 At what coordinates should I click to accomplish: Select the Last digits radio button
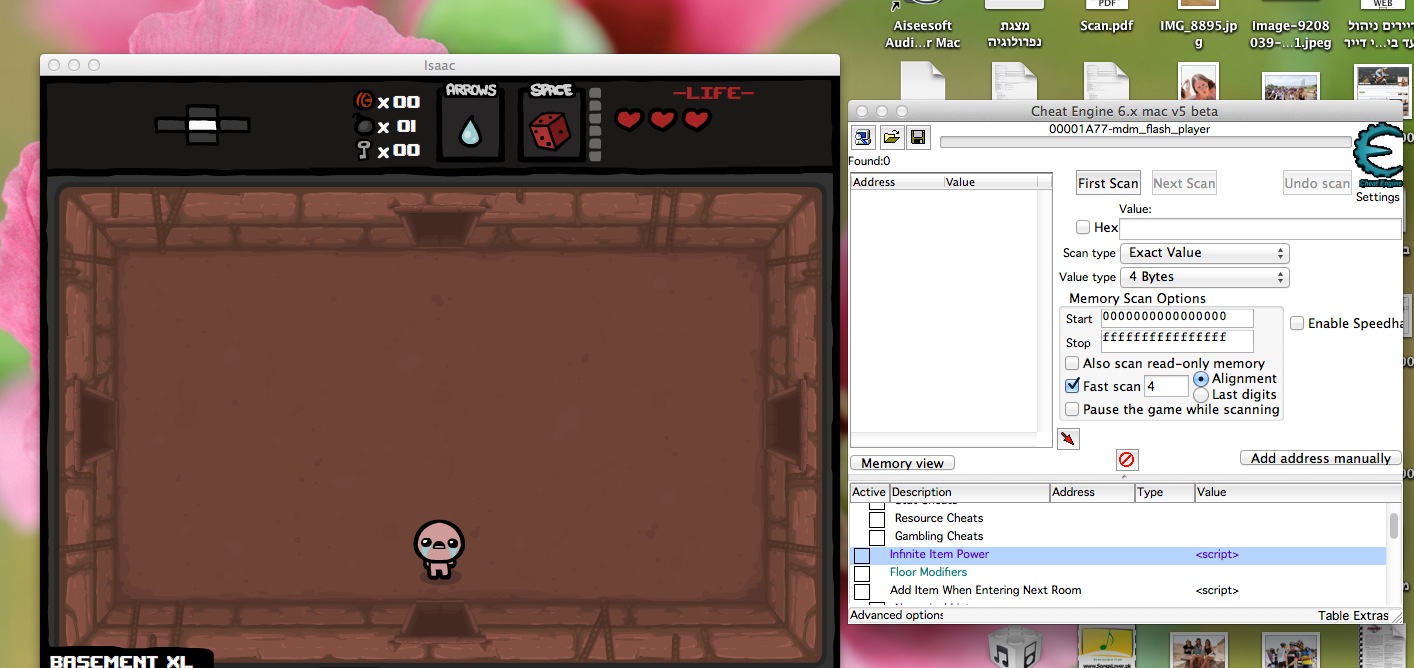coord(1201,395)
